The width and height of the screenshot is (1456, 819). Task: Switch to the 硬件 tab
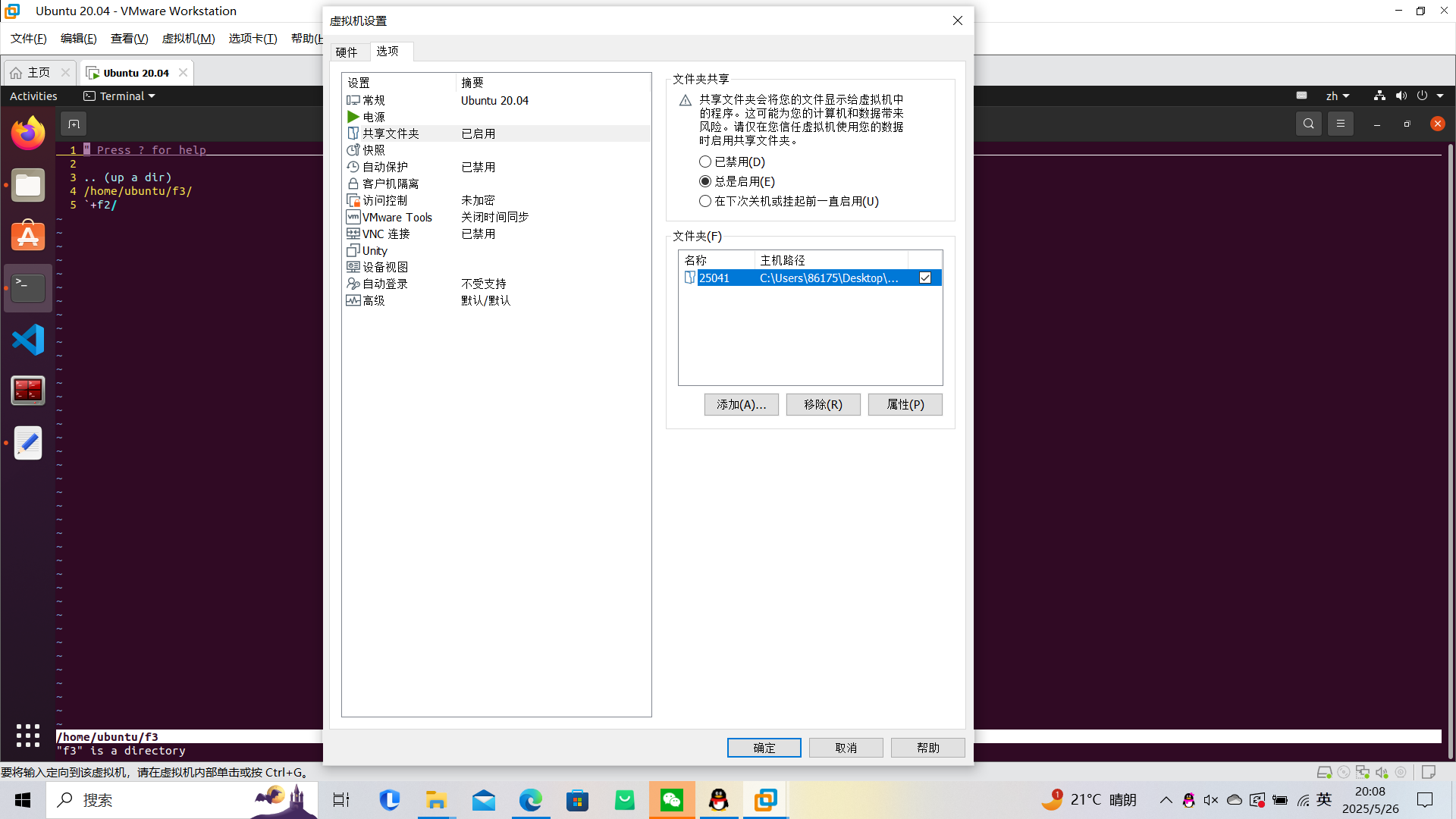click(347, 52)
